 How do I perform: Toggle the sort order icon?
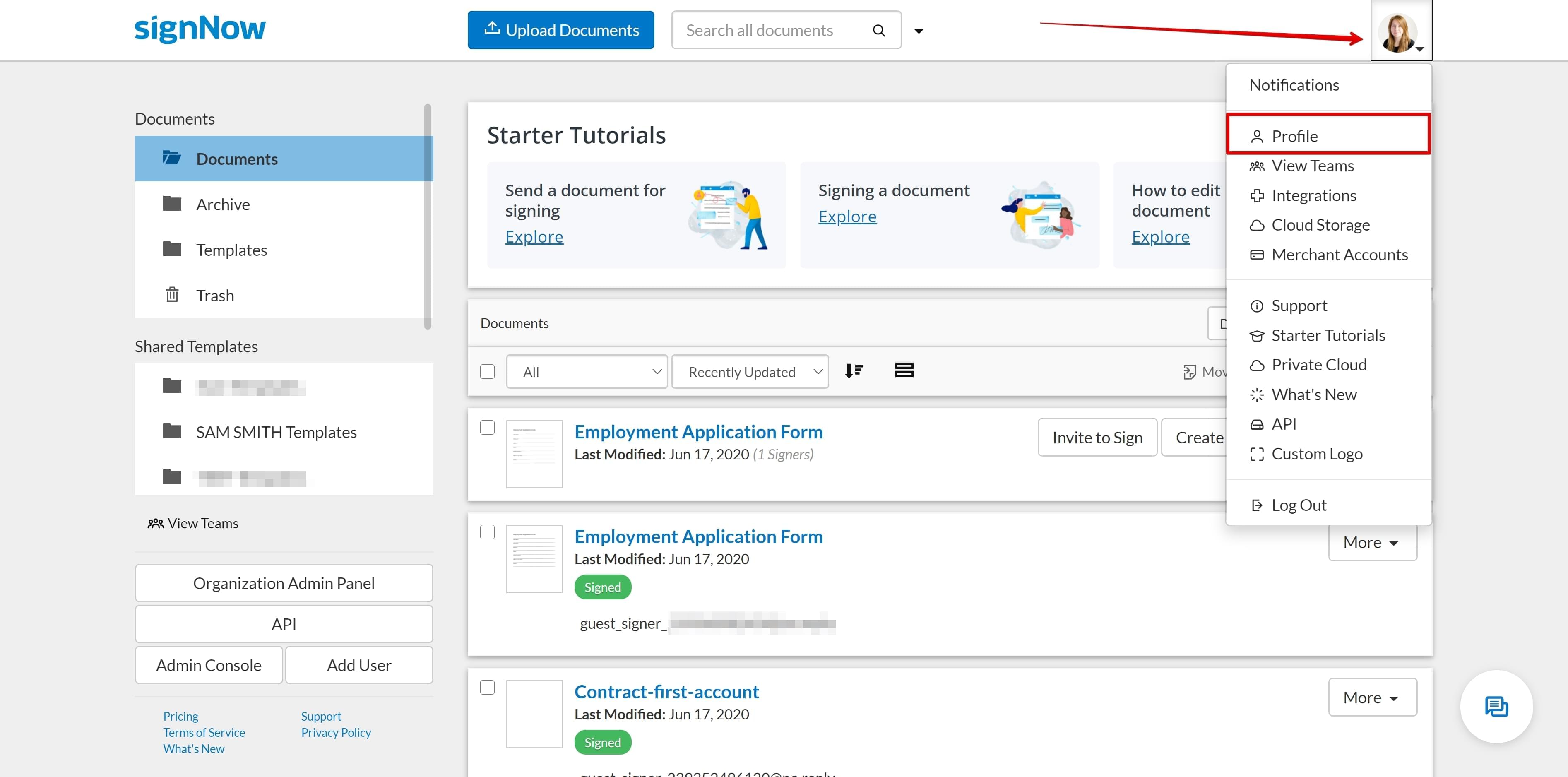(x=854, y=370)
